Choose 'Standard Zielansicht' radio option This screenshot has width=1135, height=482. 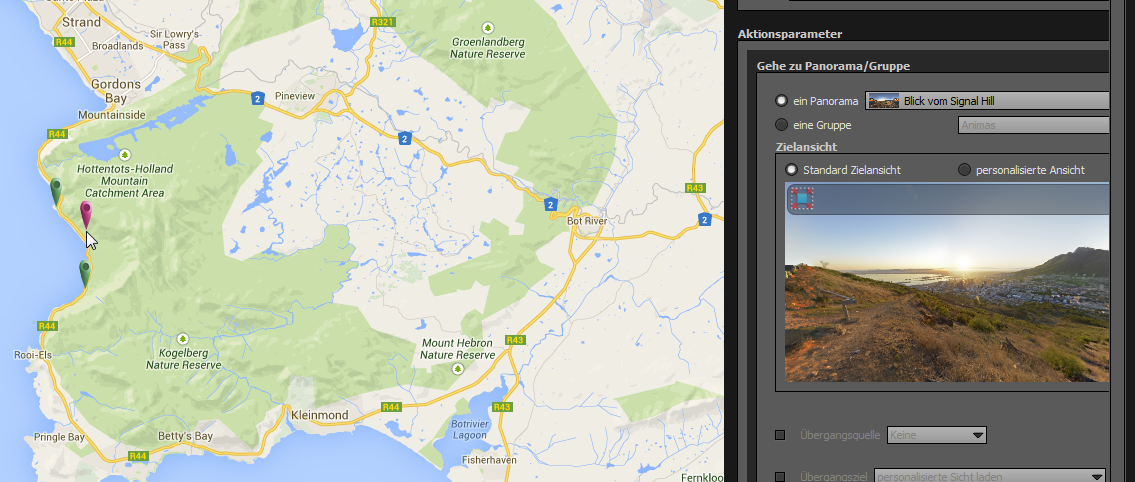pyautogui.click(x=793, y=170)
